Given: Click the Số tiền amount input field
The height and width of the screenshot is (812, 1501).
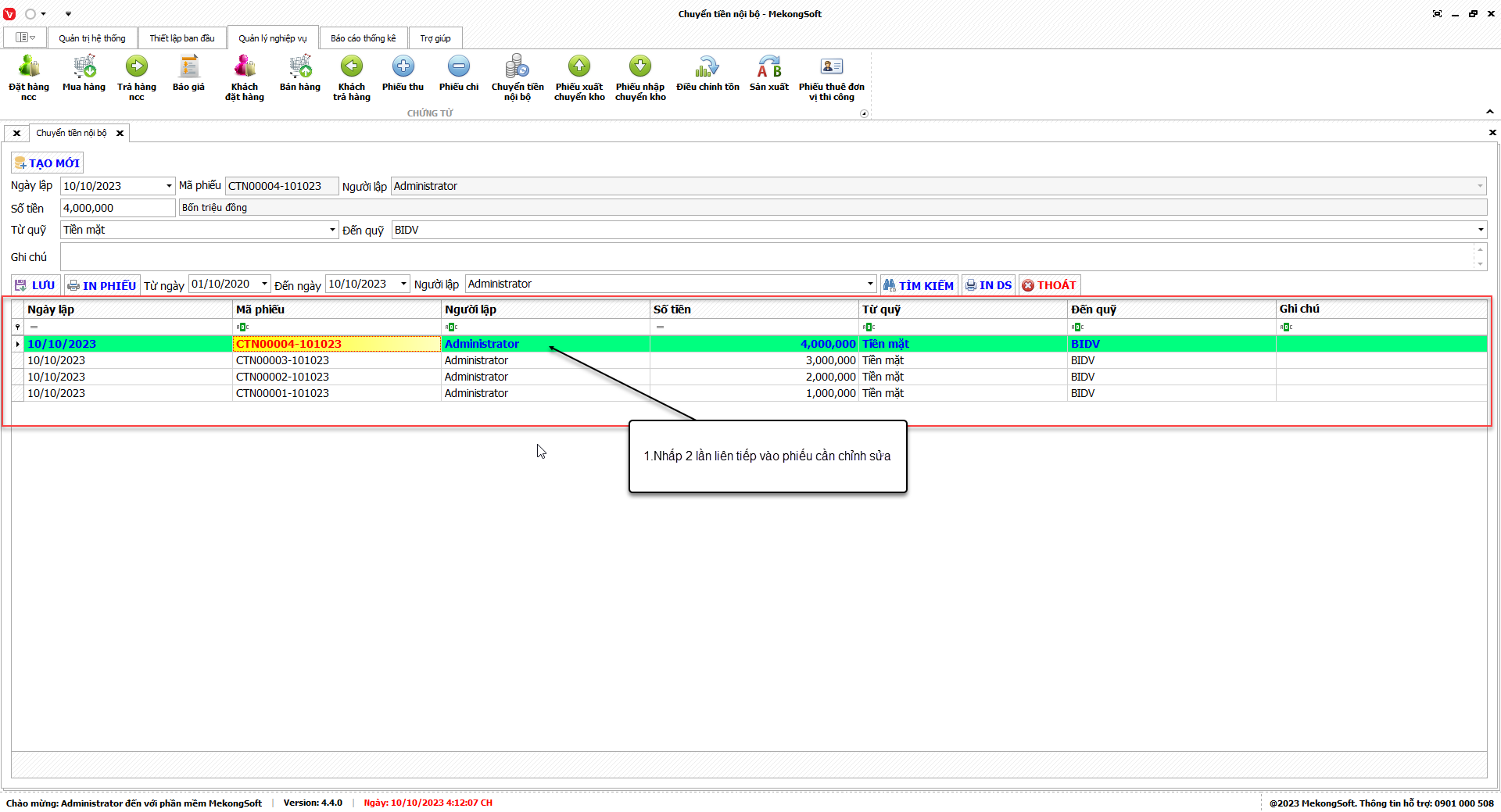Looking at the screenshot, I should [x=117, y=208].
